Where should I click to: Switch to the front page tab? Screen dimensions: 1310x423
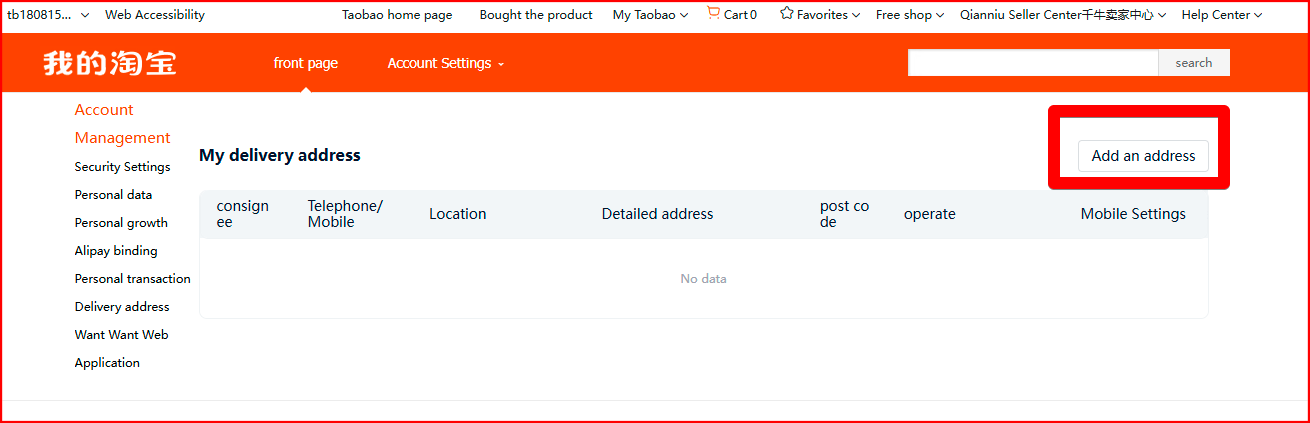[306, 63]
